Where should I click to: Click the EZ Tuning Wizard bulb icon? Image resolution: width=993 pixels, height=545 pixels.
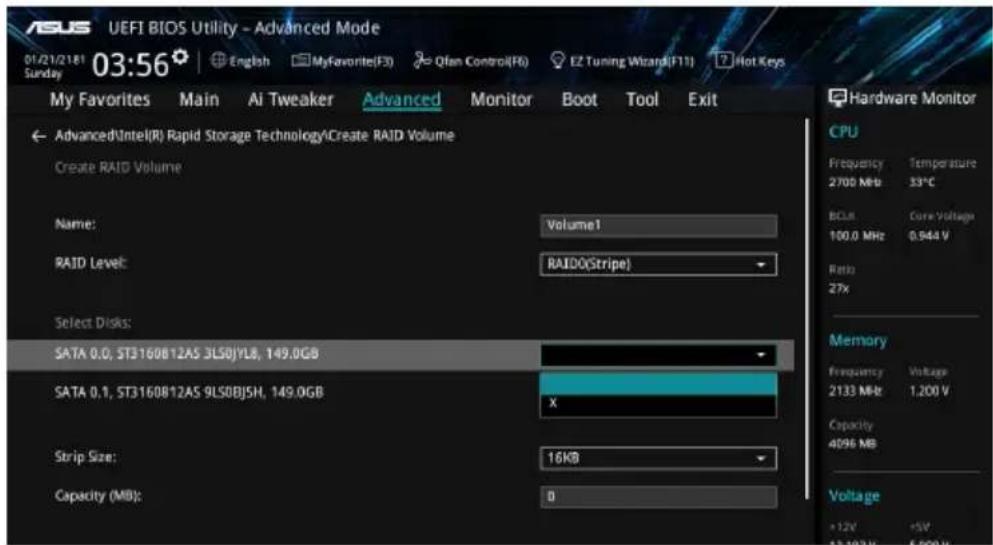point(557,61)
